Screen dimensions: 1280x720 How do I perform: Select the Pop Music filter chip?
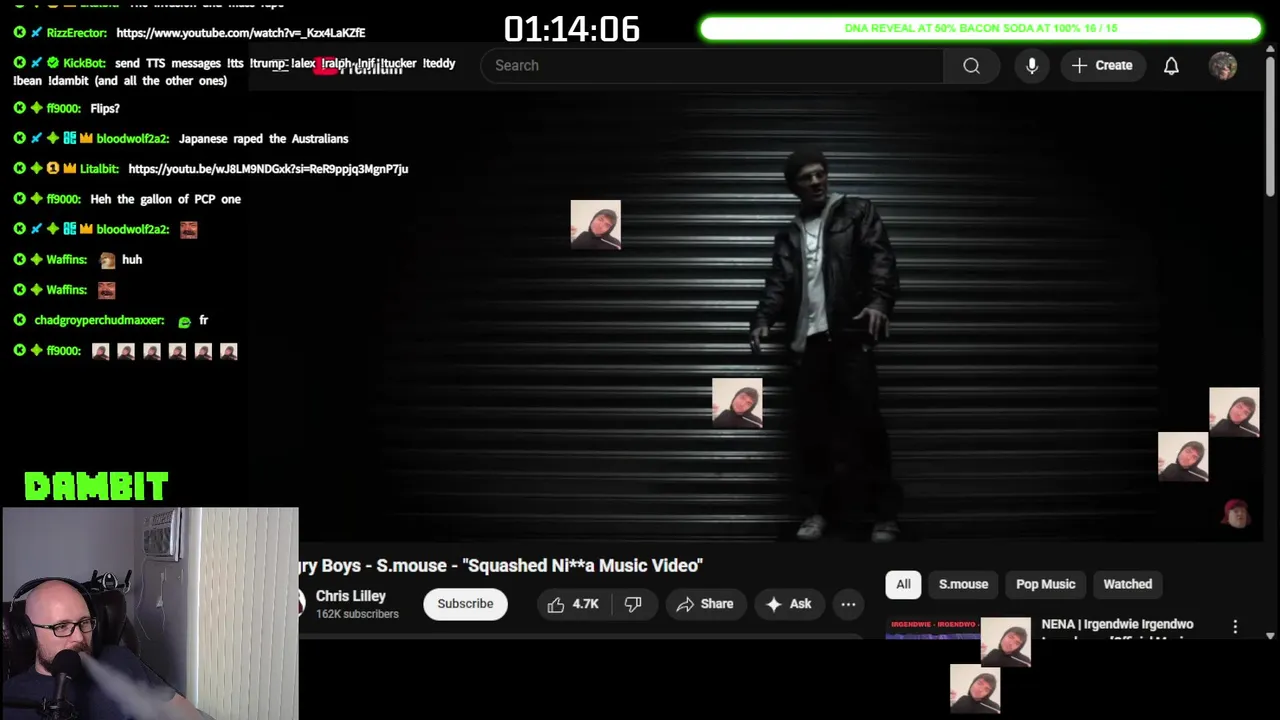(x=1046, y=584)
